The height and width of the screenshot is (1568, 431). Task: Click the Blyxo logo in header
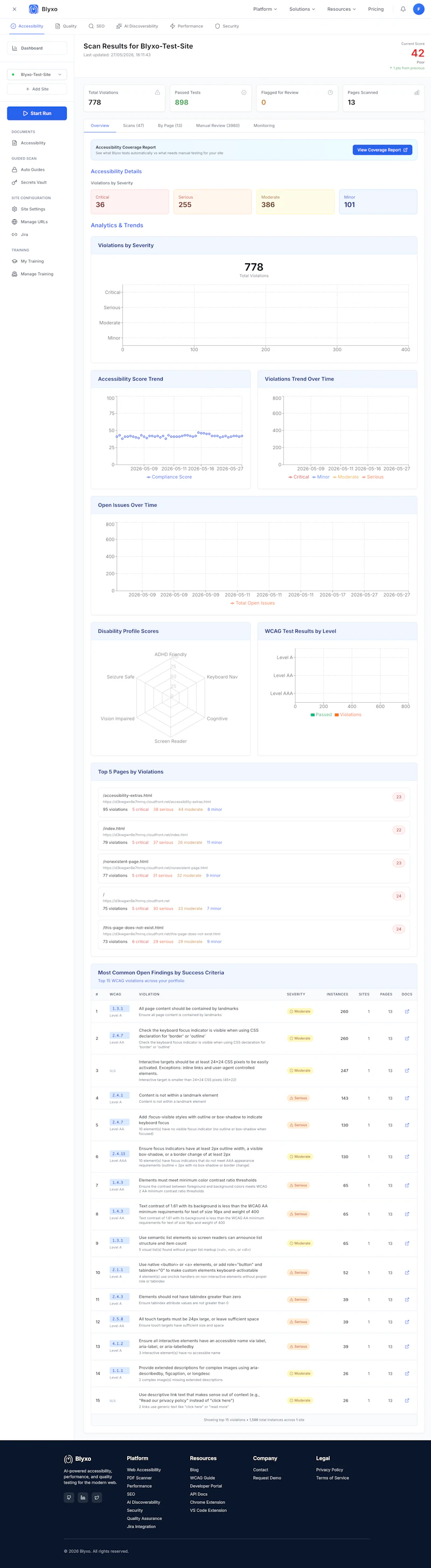point(43,9)
